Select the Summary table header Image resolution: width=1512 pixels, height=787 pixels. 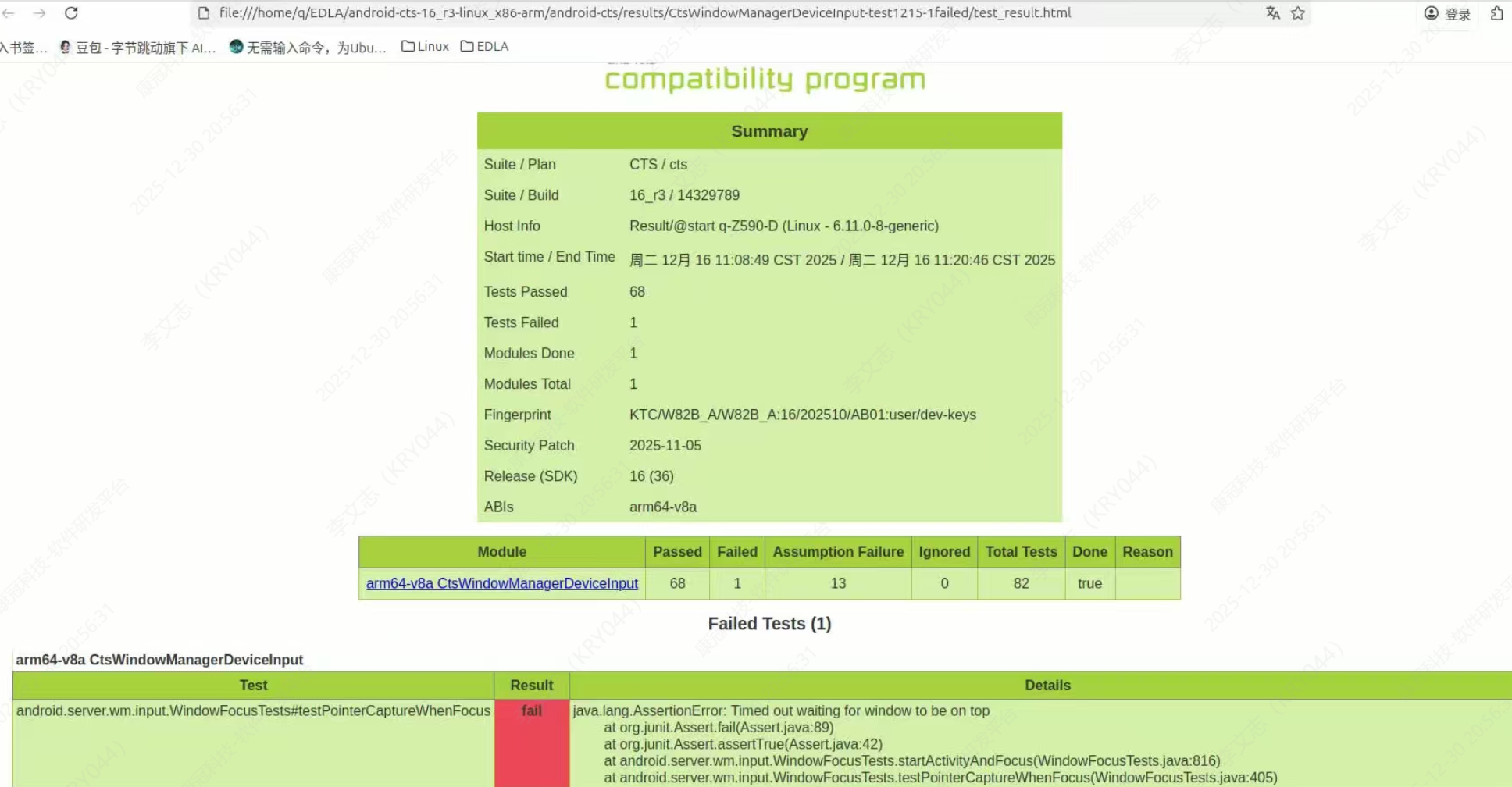(769, 131)
